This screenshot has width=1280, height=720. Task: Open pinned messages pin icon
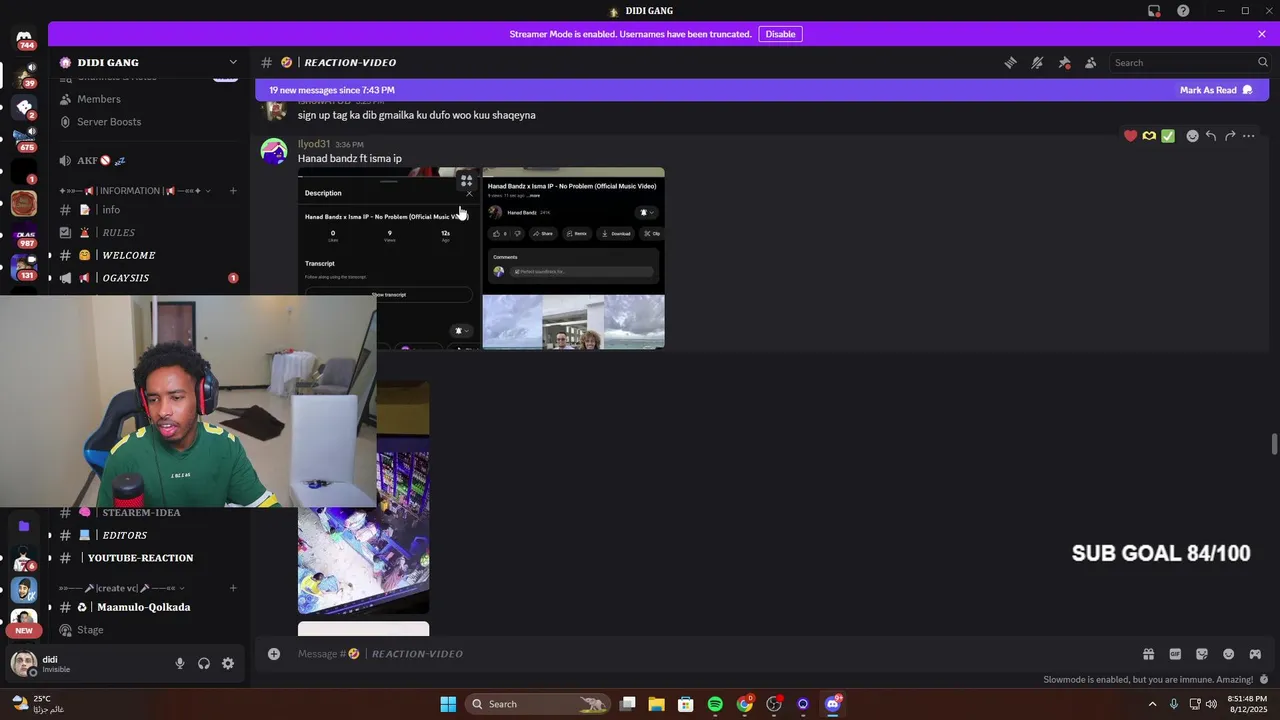tap(1064, 62)
